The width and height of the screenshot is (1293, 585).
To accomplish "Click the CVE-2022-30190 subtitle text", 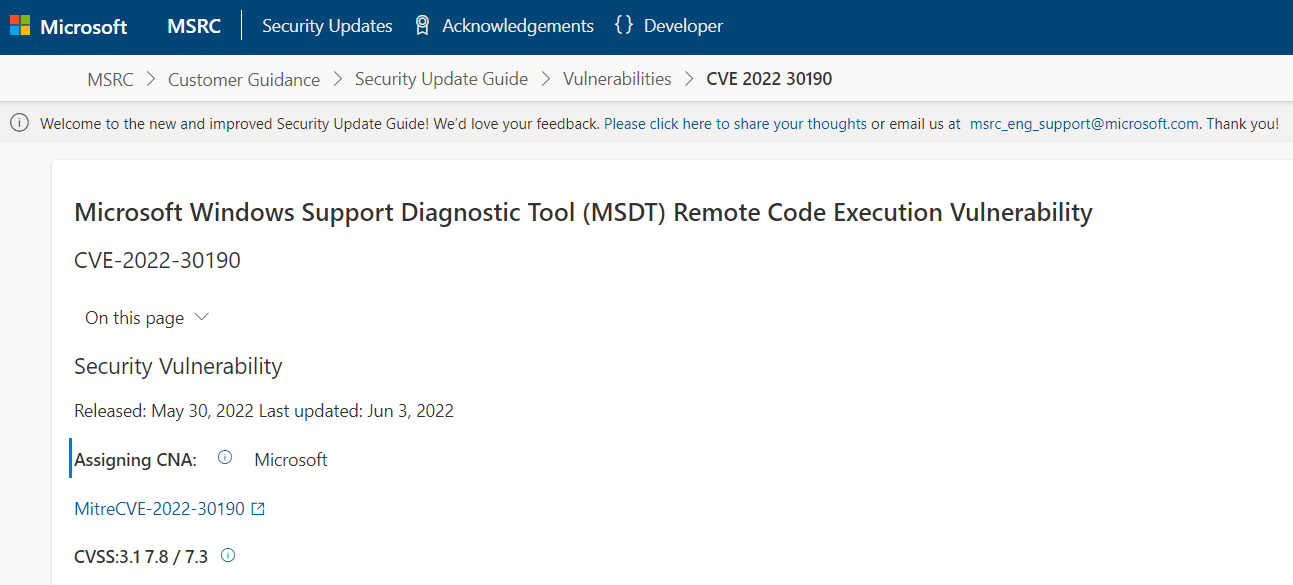I will click(157, 261).
